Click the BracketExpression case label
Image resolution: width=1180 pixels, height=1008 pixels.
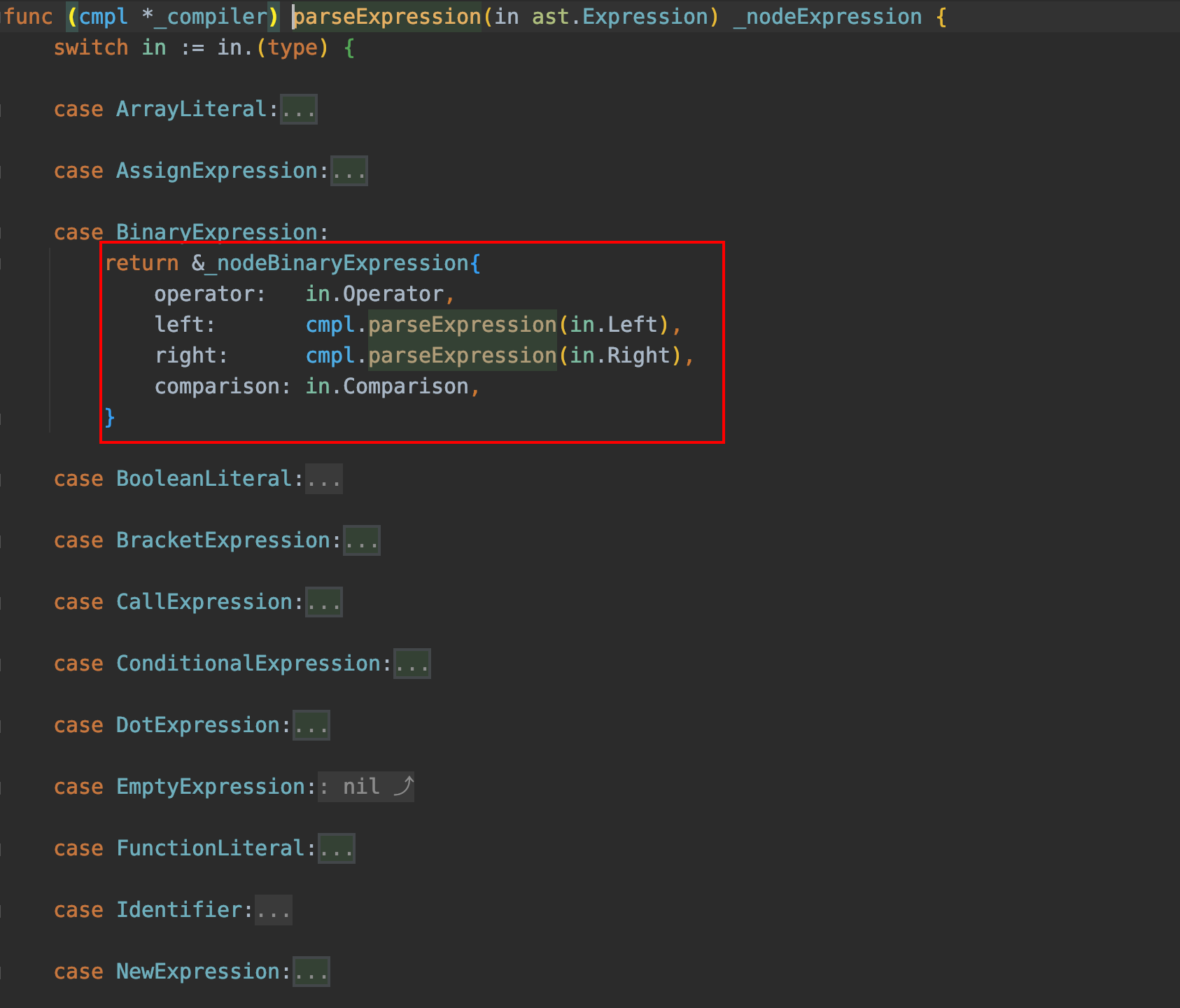(x=223, y=540)
